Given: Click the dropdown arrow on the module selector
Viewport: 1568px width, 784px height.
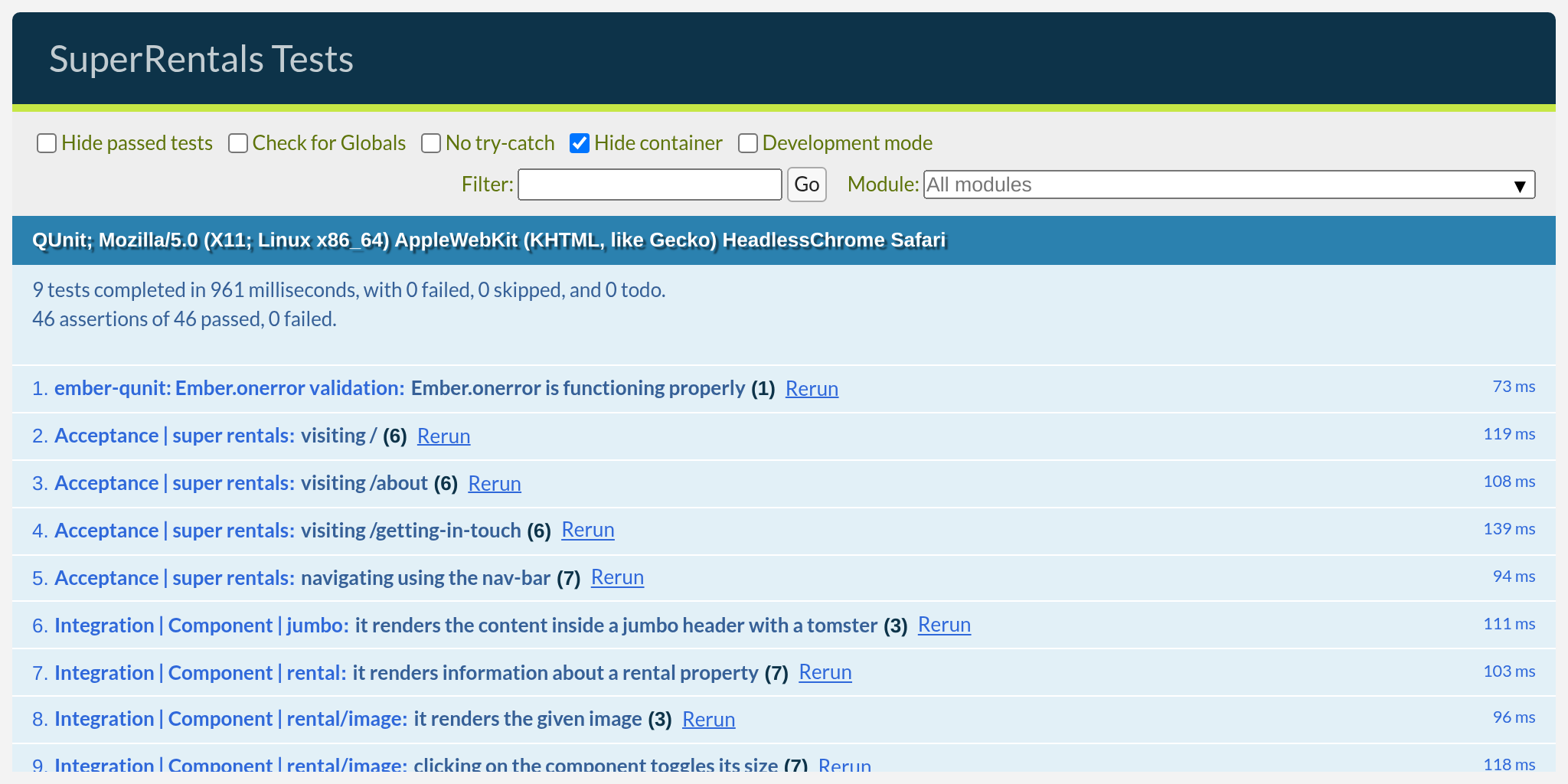Looking at the screenshot, I should [1520, 185].
